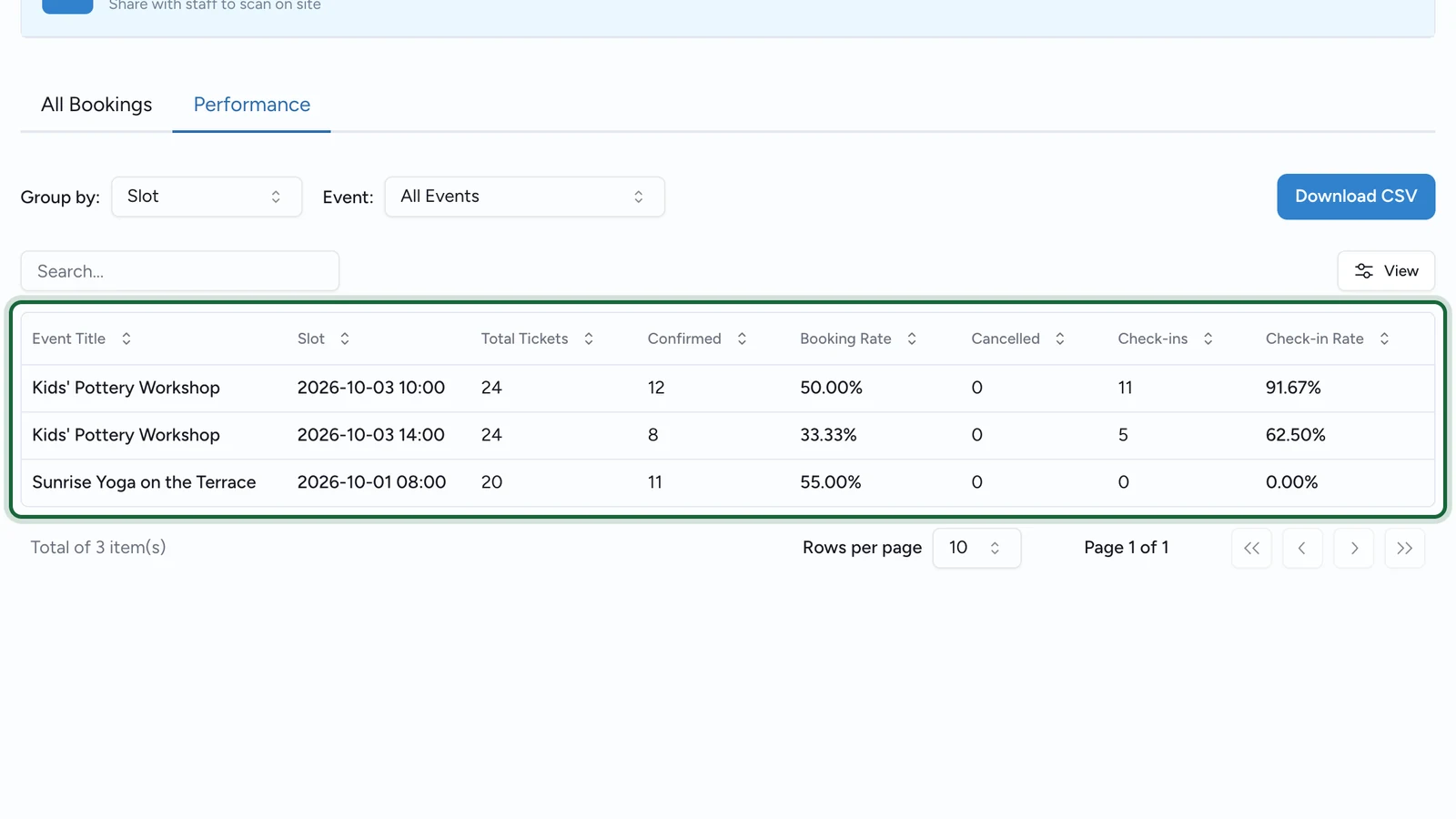This screenshot has height=819, width=1456.
Task: Click Sunrise Yoga on the Terrace
Action: (144, 482)
